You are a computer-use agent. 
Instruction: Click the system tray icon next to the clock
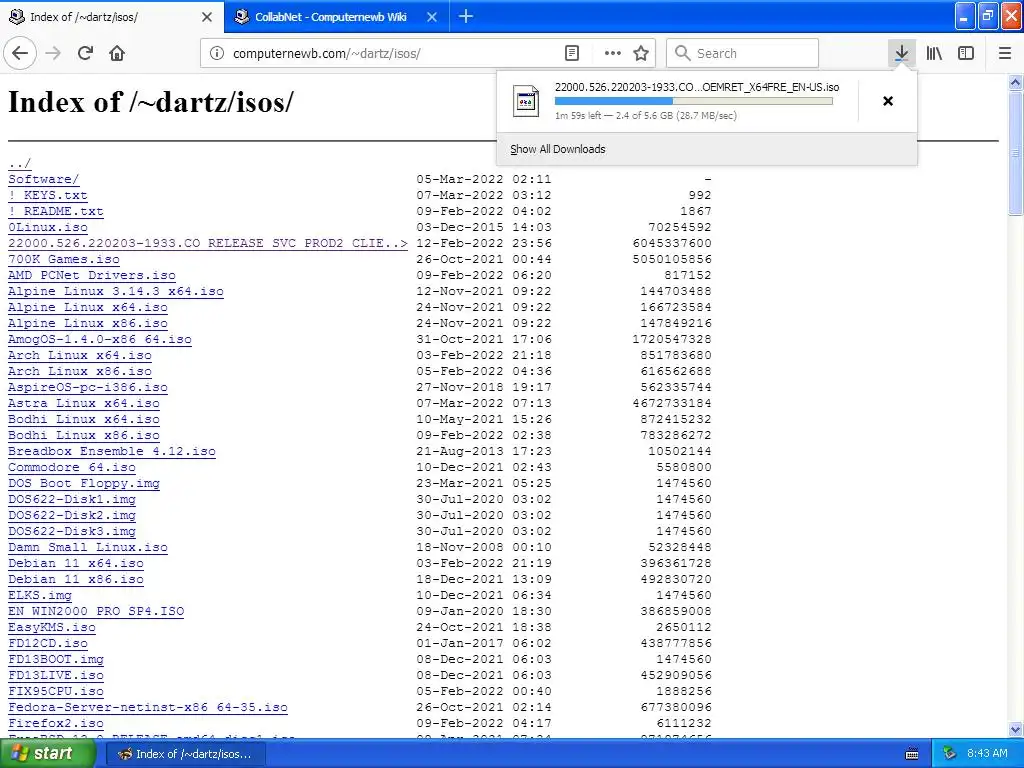pos(950,754)
